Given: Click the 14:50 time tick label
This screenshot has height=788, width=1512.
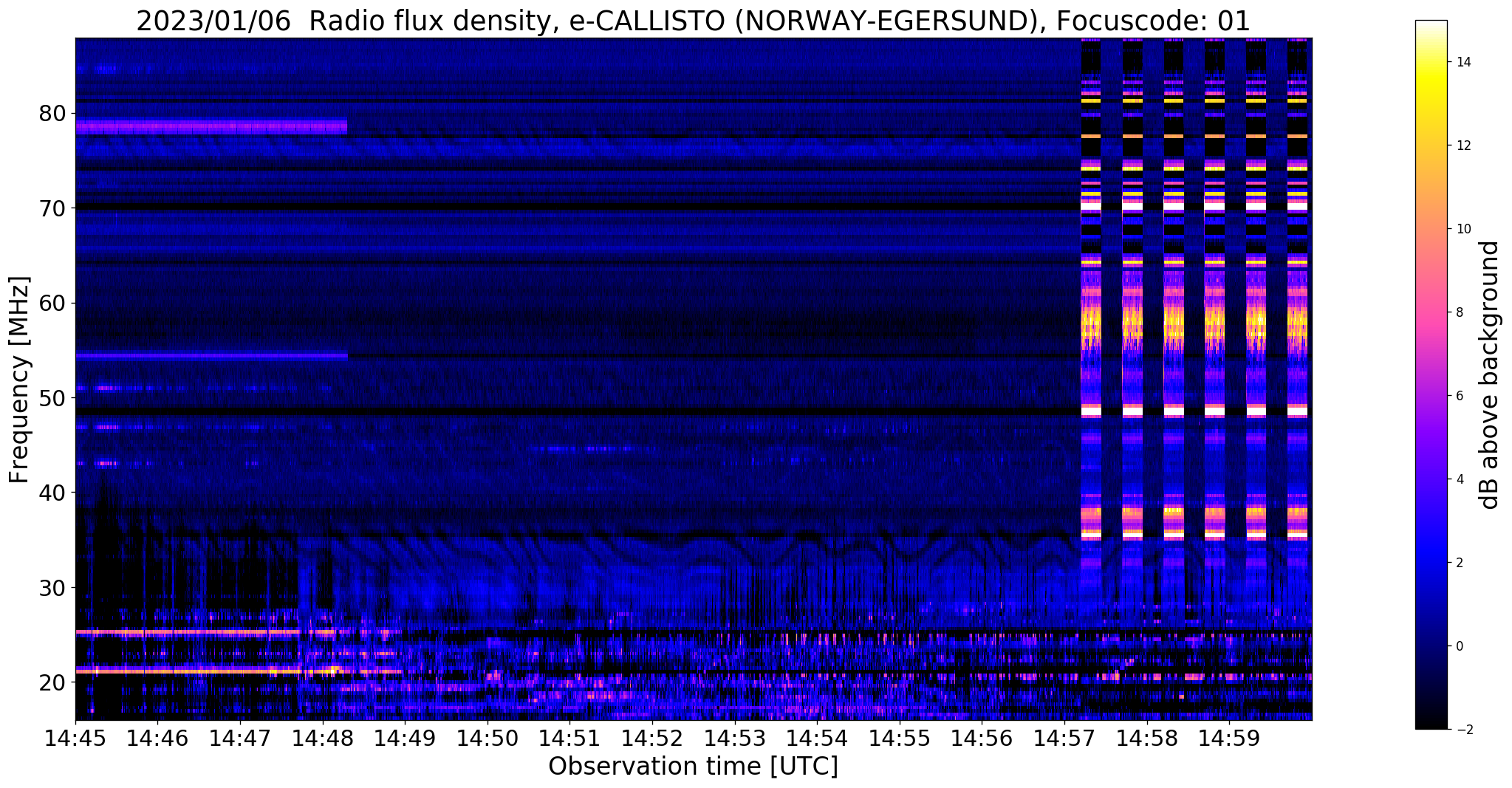Looking at the screenshot, I should pyautogui.click(x=488, y=738).
